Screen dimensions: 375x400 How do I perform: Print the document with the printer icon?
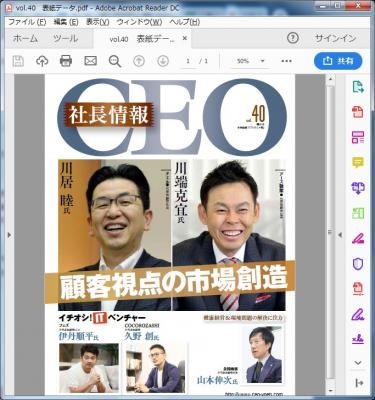click(x=66, y=61)
